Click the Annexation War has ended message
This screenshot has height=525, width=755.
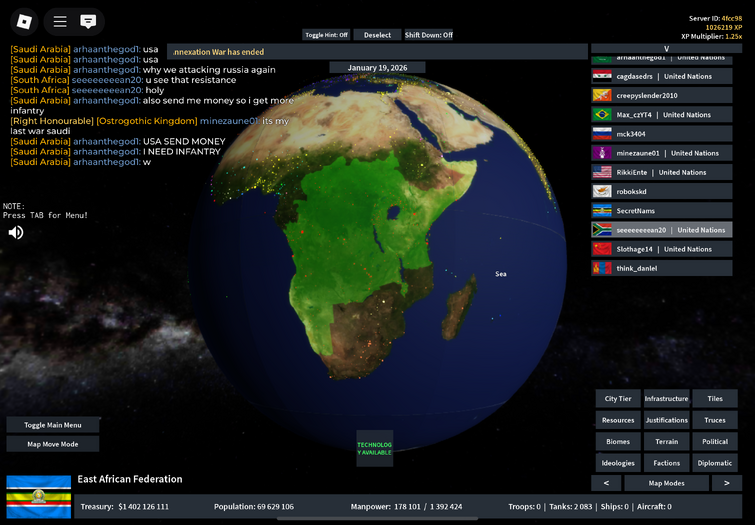point(219,52)
